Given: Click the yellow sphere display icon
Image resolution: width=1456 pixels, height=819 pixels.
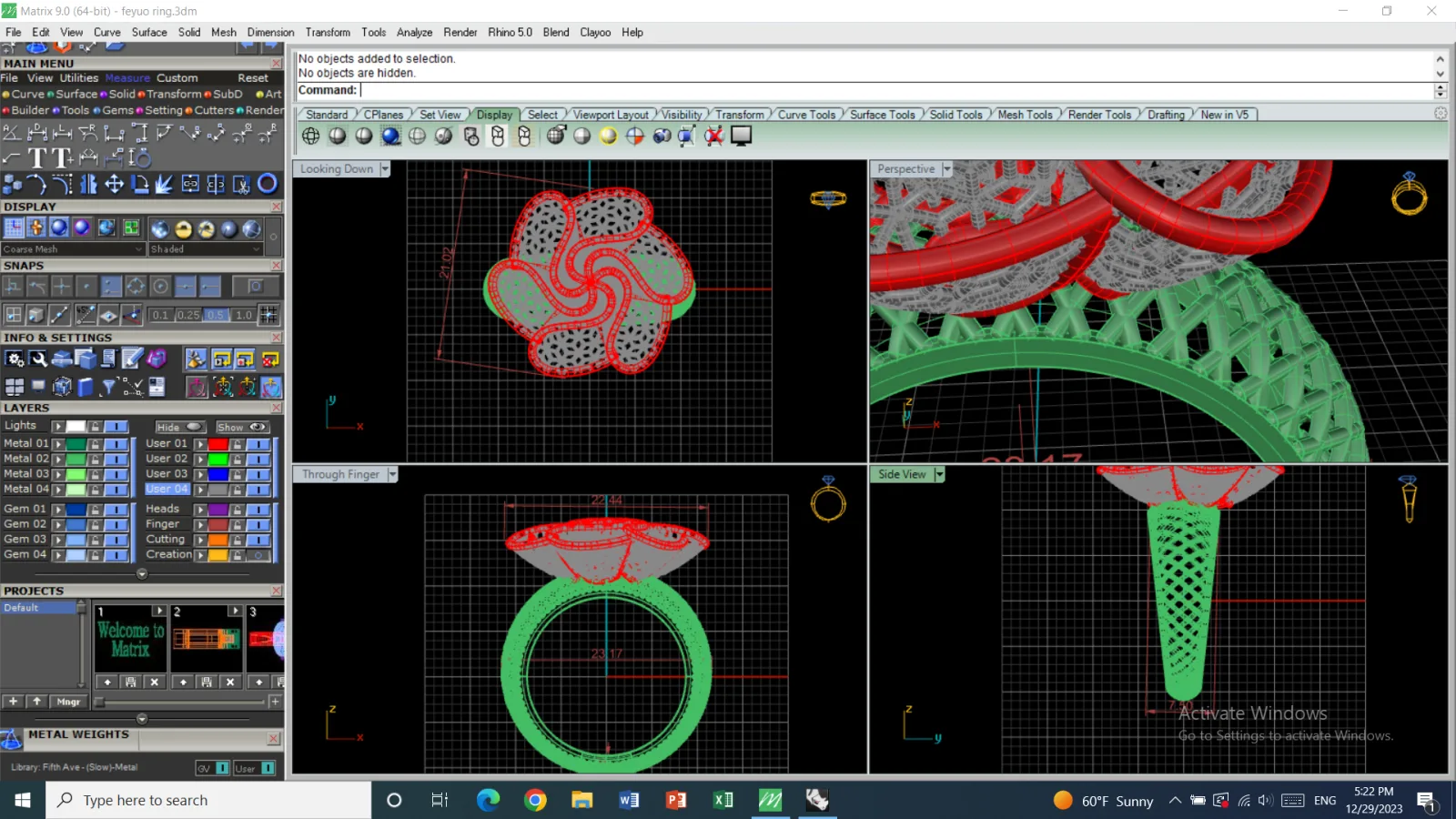Looking at the screenshot, I should coord(608,136).
